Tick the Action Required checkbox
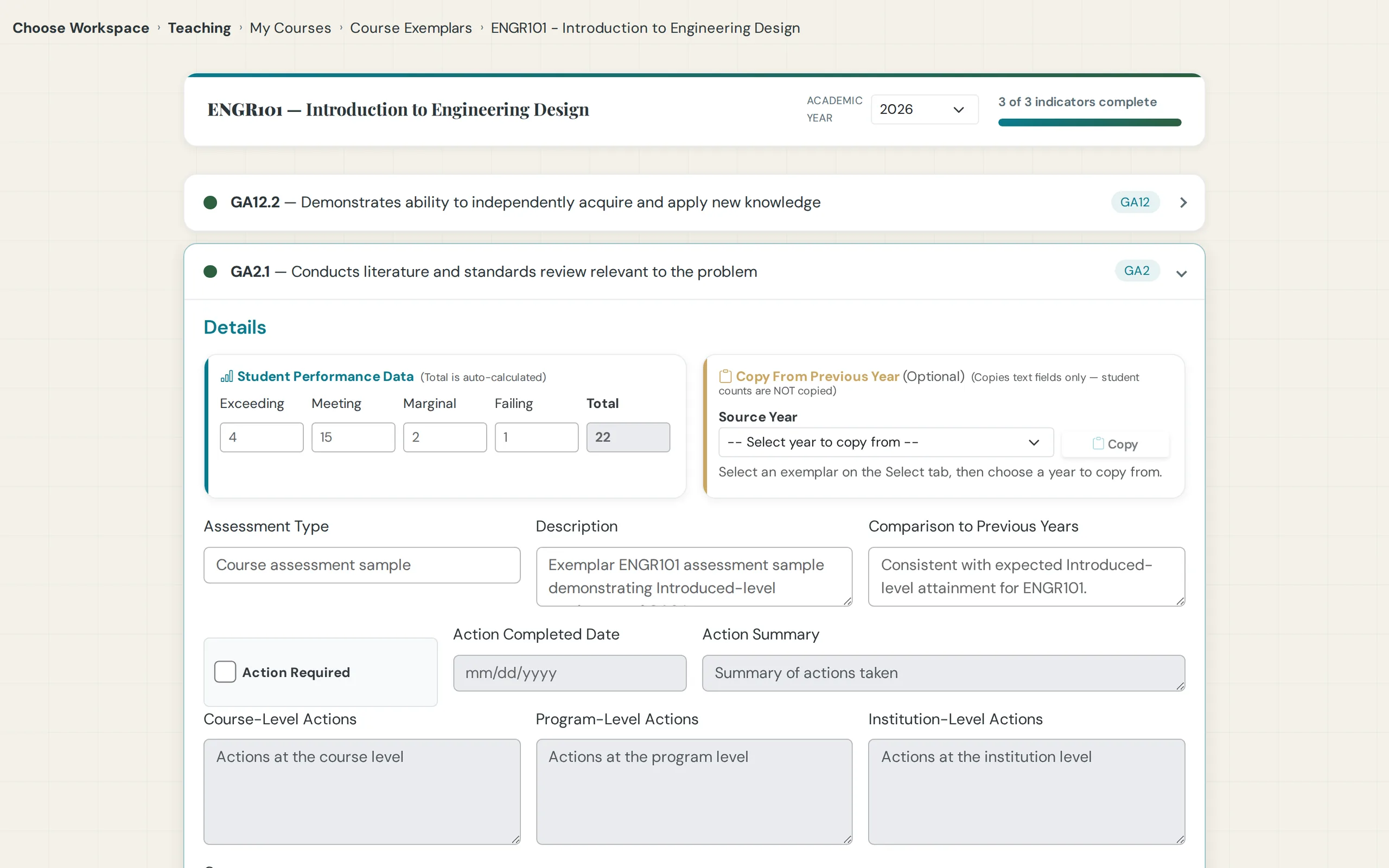 click(x=225, y=672)
